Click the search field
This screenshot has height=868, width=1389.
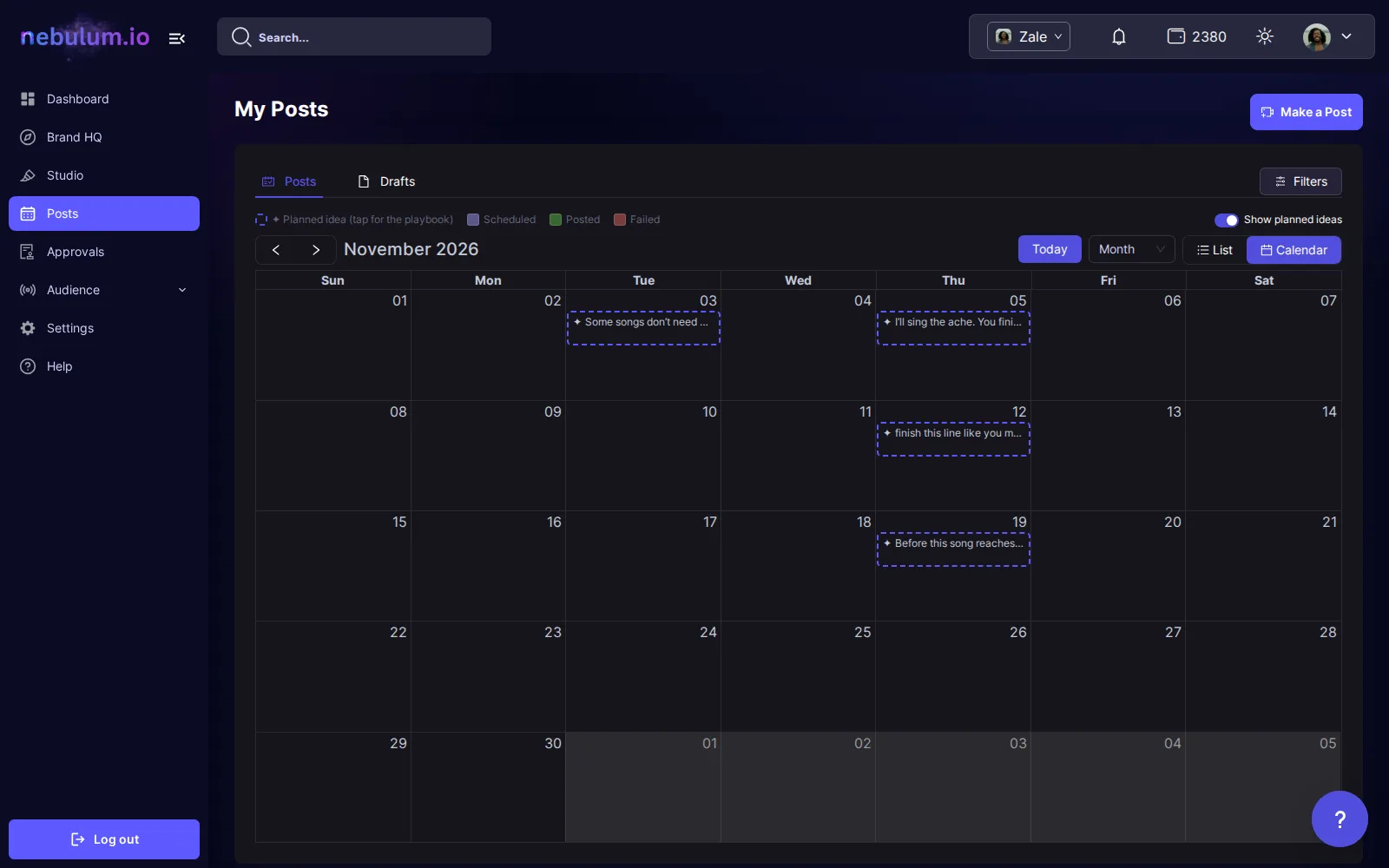click(354, 36)
